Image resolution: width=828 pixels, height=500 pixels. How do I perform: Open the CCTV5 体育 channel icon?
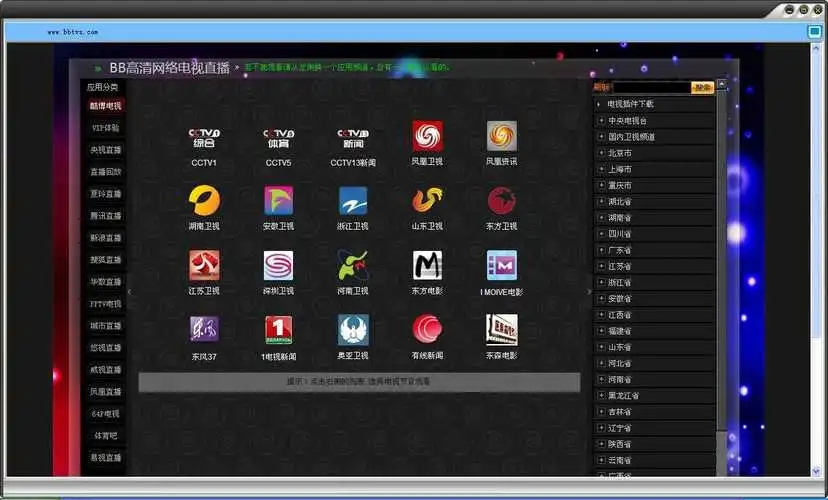pos(278,138)
